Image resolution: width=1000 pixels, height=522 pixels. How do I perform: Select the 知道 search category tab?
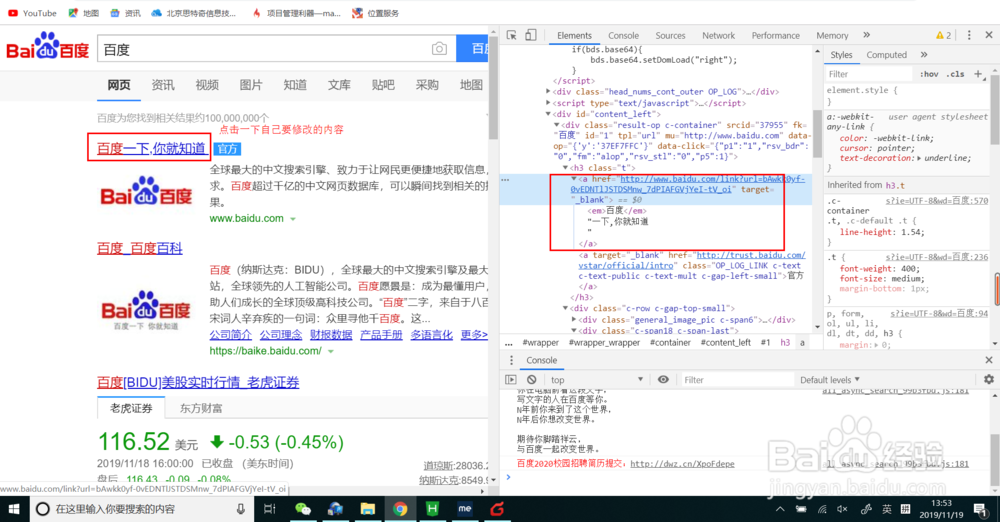tap(295, 85)
